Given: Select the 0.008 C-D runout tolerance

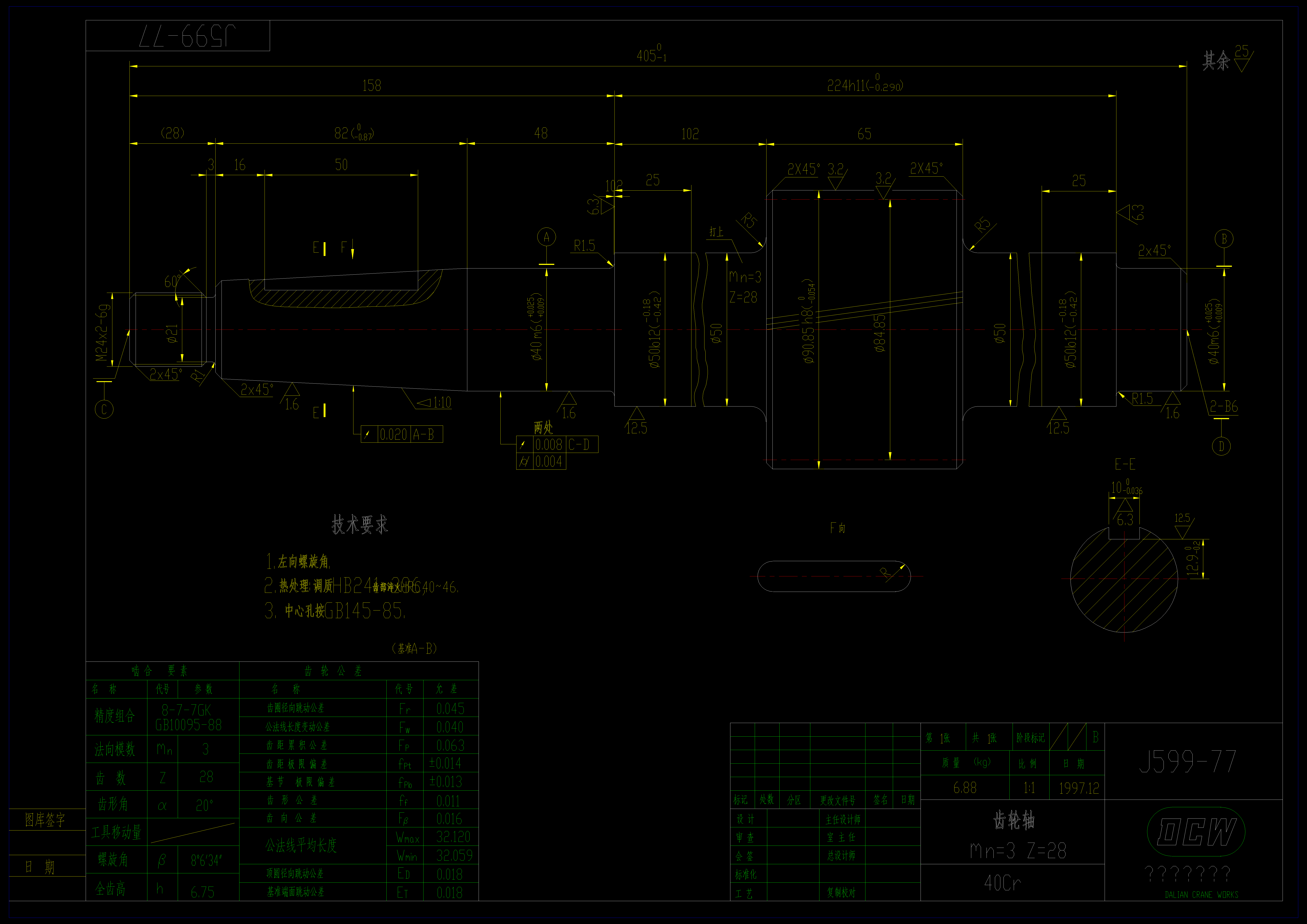Looking at the screenshot, I should click(x=557, y=445).
